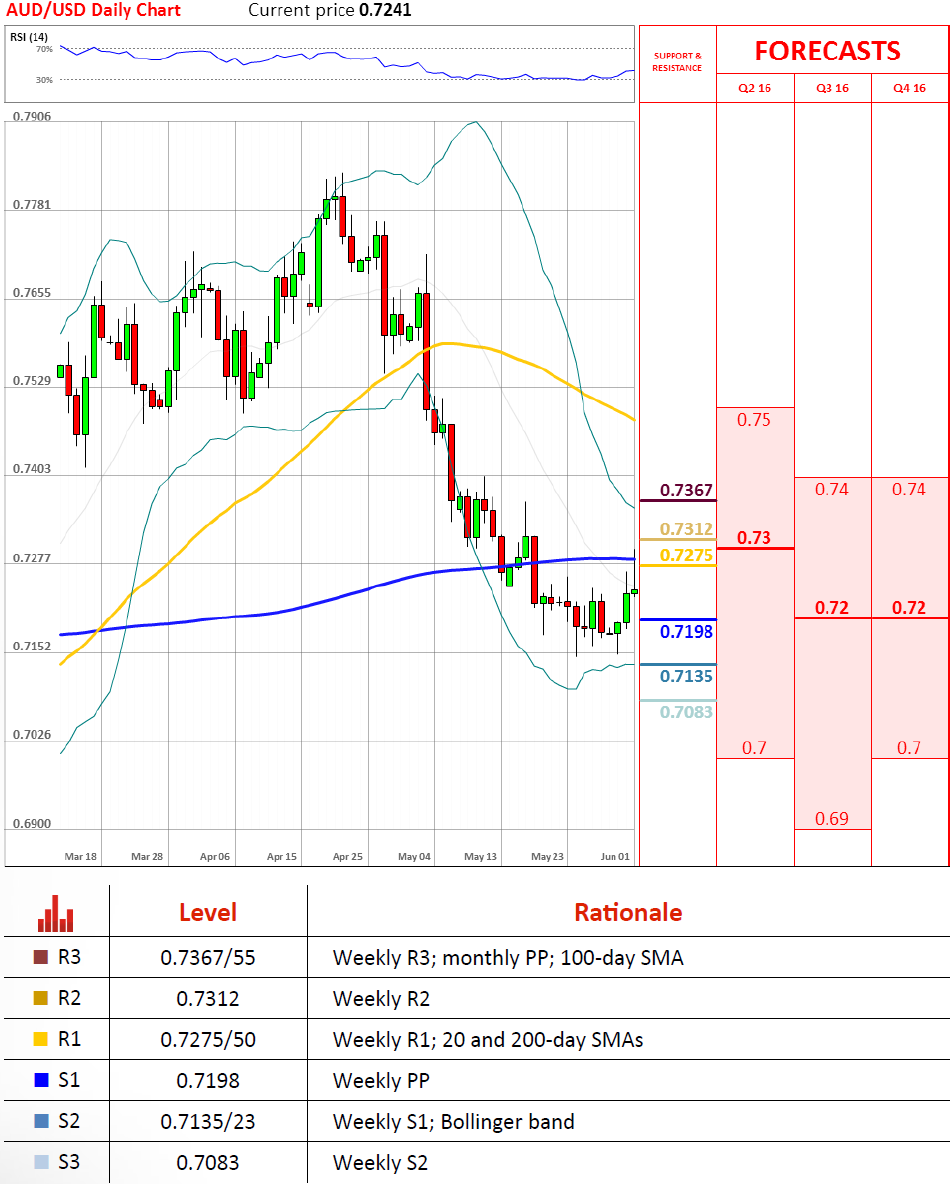Click the S2 steel blue color swatch

pyautogui.click(x=41, y=1121)
